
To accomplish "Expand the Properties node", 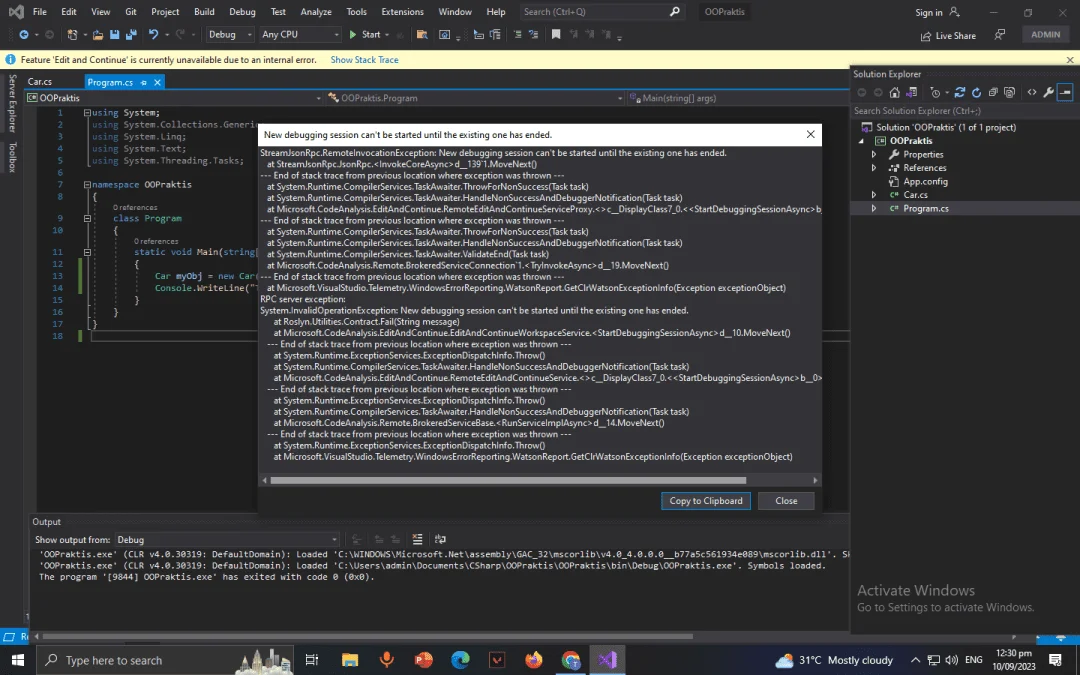I will coord(874,154).
